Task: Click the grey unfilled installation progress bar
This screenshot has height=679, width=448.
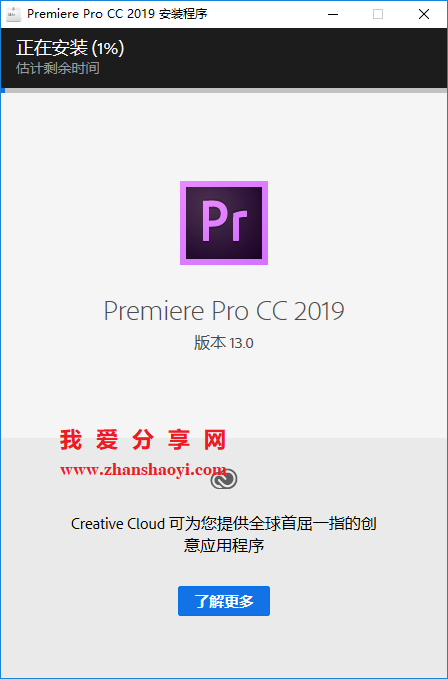Action: (226, 91)
